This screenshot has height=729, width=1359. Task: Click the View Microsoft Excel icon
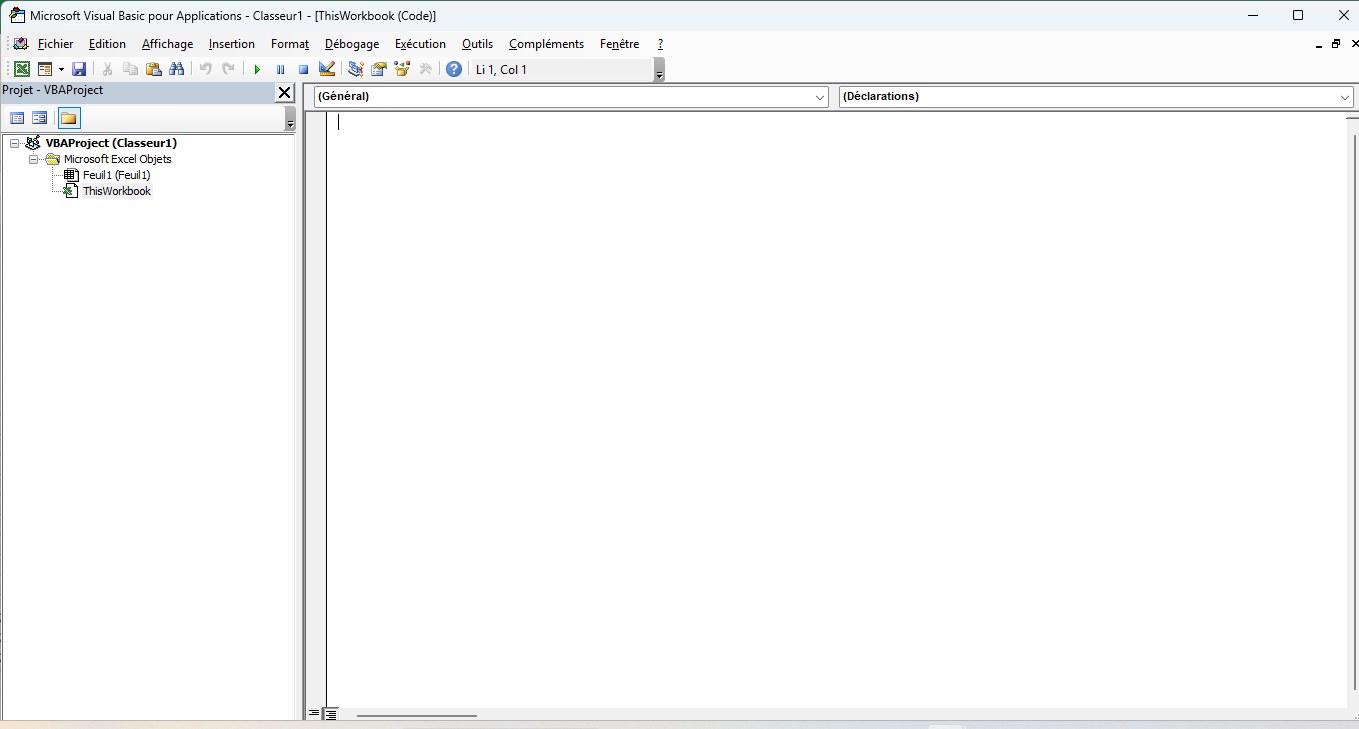tap(21, 69)
